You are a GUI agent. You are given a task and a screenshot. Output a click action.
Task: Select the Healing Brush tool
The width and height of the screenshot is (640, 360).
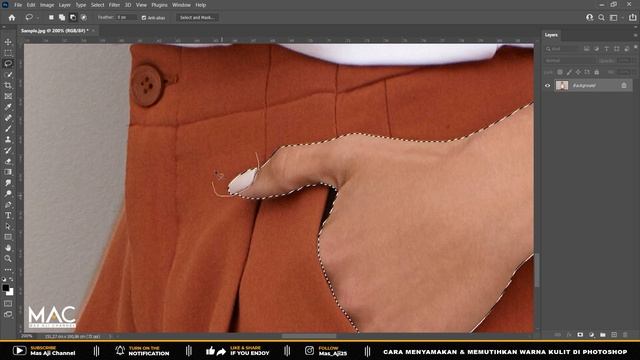coord(8,118)
